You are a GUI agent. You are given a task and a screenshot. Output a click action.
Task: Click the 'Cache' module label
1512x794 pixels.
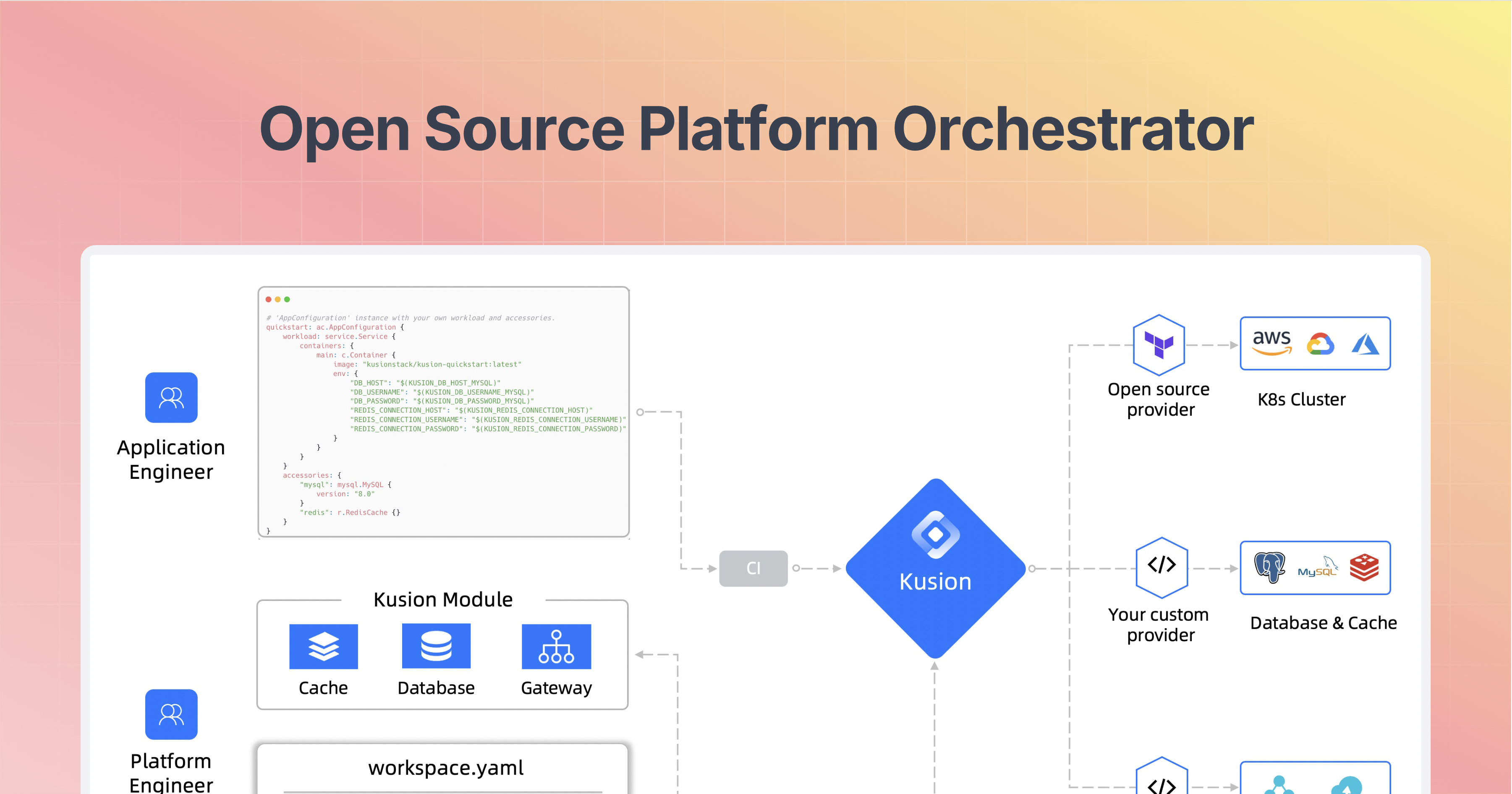click(x=323, y=688)
